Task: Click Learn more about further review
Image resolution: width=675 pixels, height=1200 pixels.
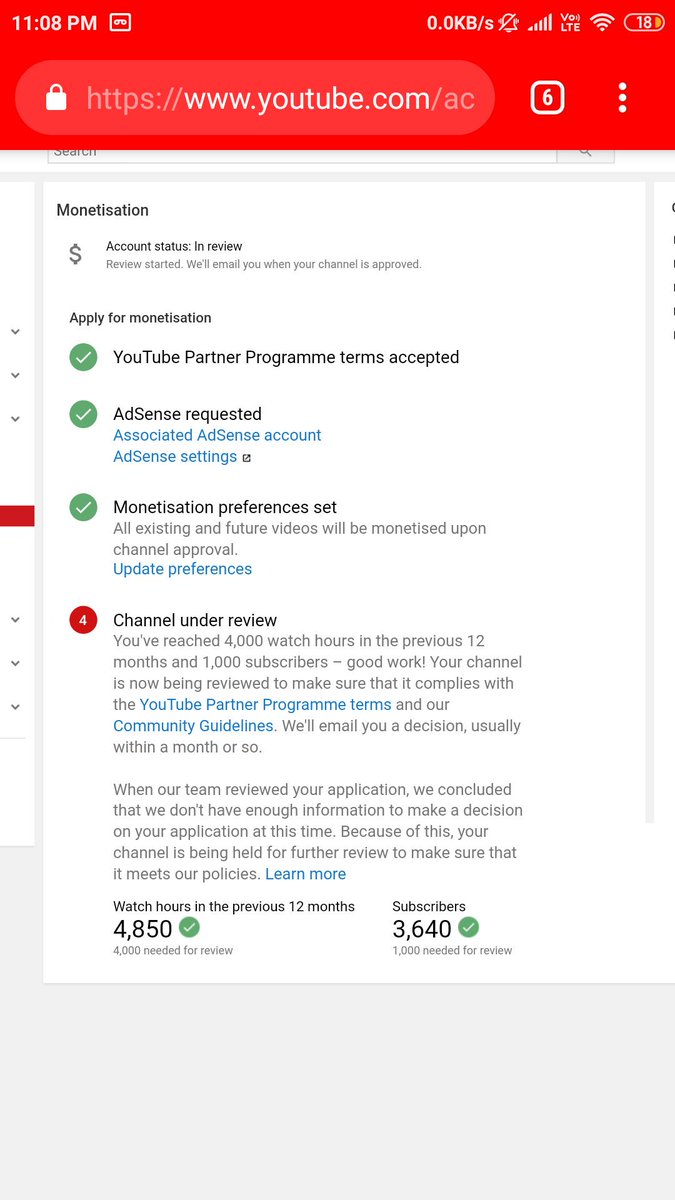Action: [305, 874]
